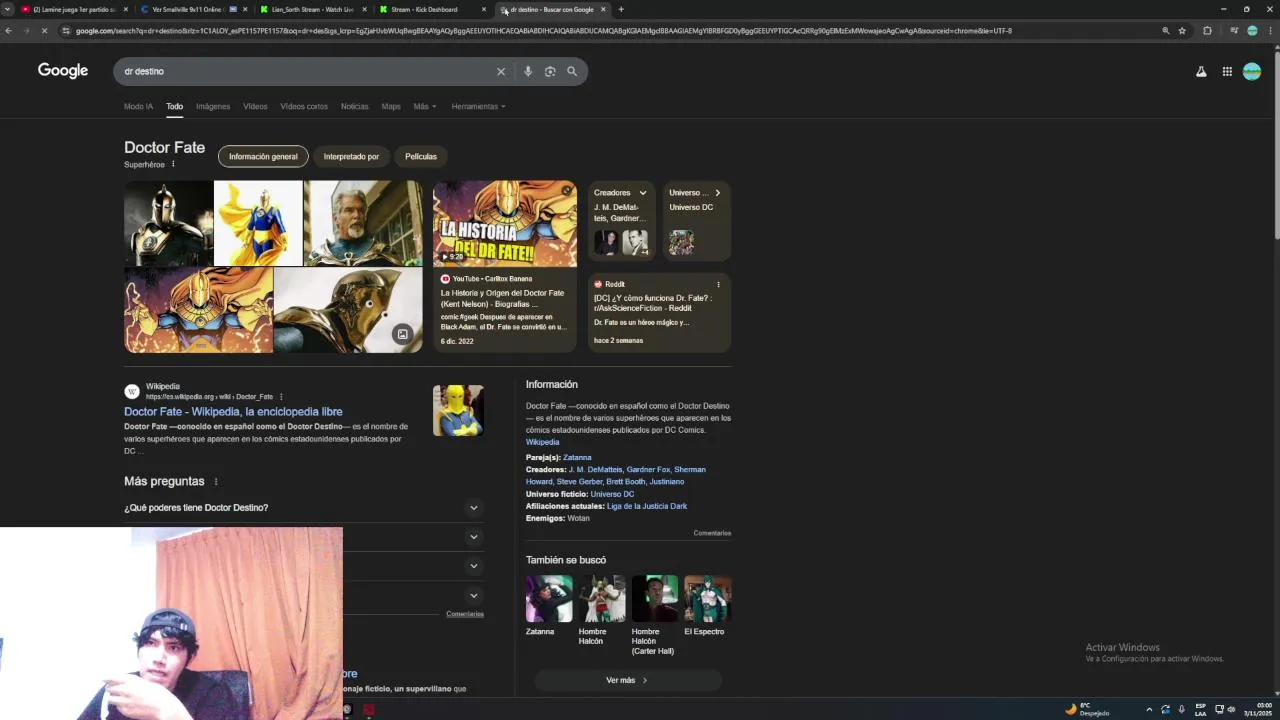1280x720 pixels.
Task: Open Doctor Fate Wikipedia result link
Action: click(x=233, y=412)
